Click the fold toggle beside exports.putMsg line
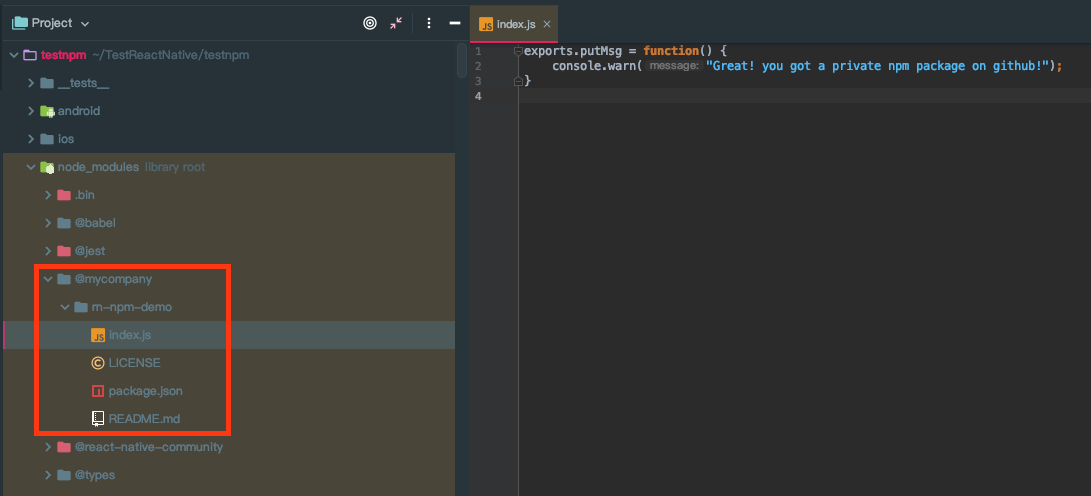 [x=518, y=51]
